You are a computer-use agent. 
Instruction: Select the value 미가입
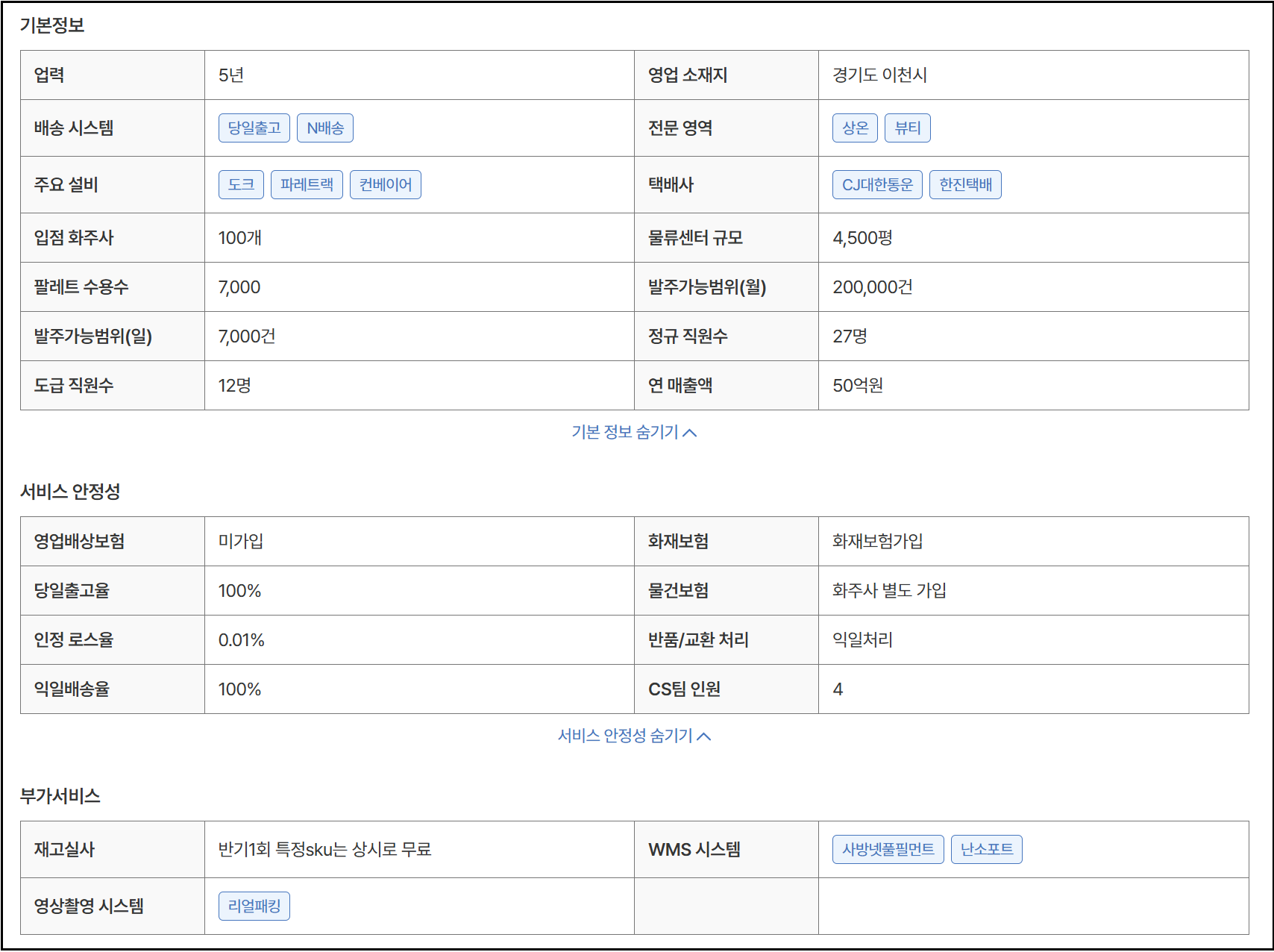pos(241,542)
